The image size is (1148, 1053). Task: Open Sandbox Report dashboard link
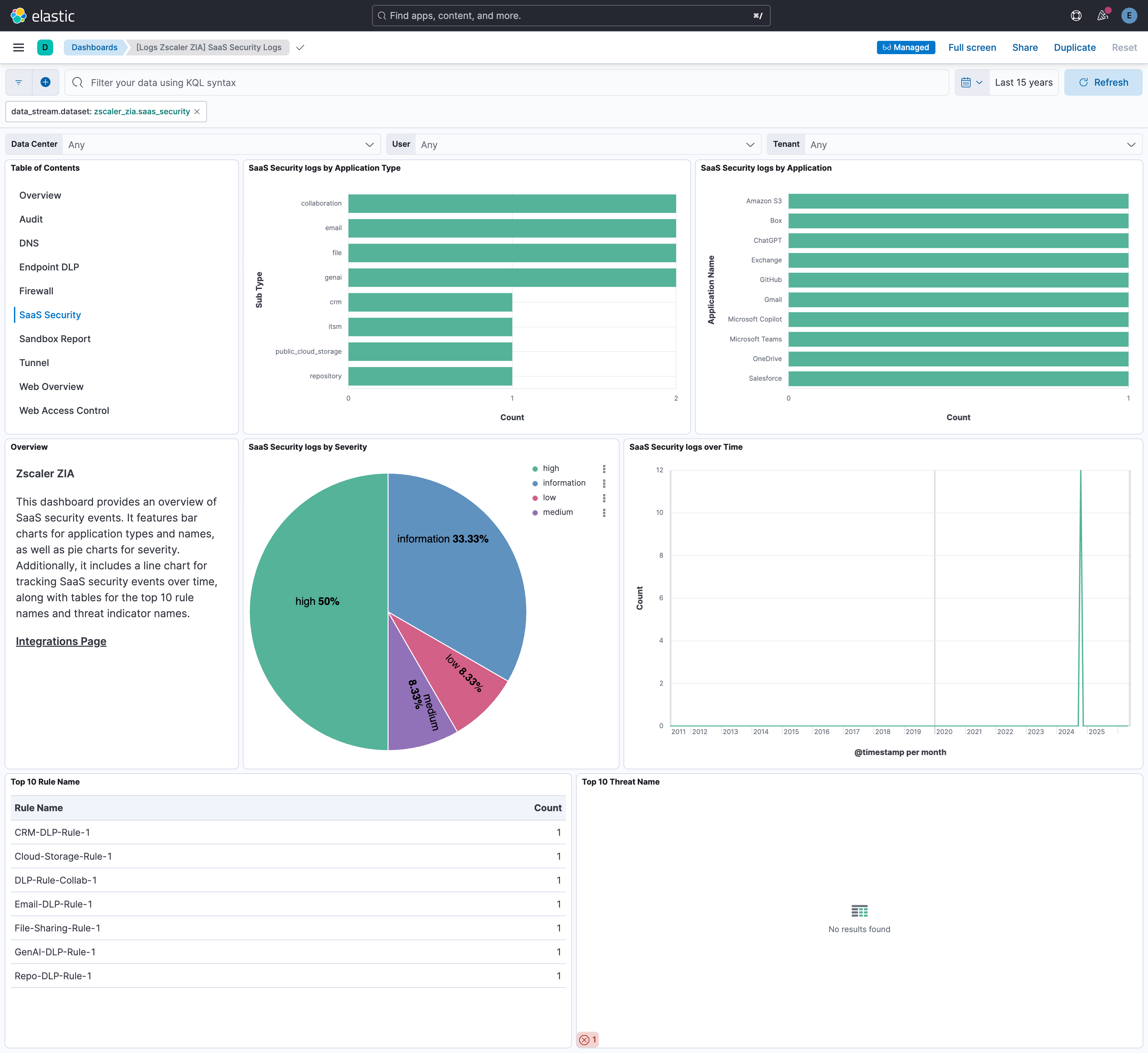pyautogui.click(x=55, y=339)
